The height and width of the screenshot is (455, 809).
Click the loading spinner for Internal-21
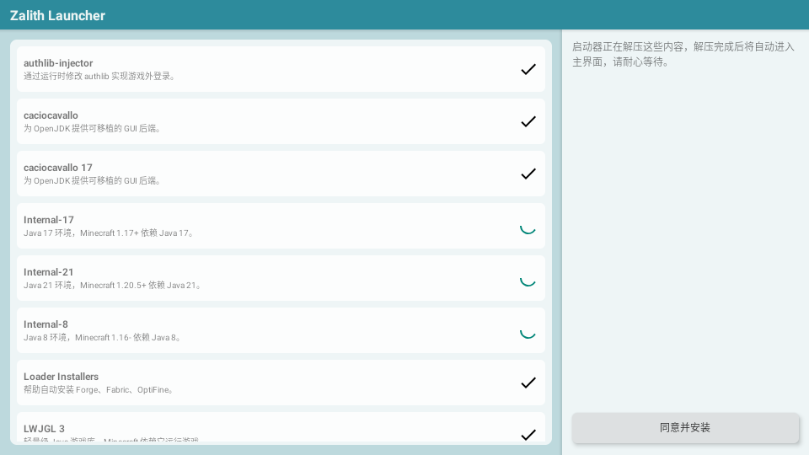[x=529, y=278]
